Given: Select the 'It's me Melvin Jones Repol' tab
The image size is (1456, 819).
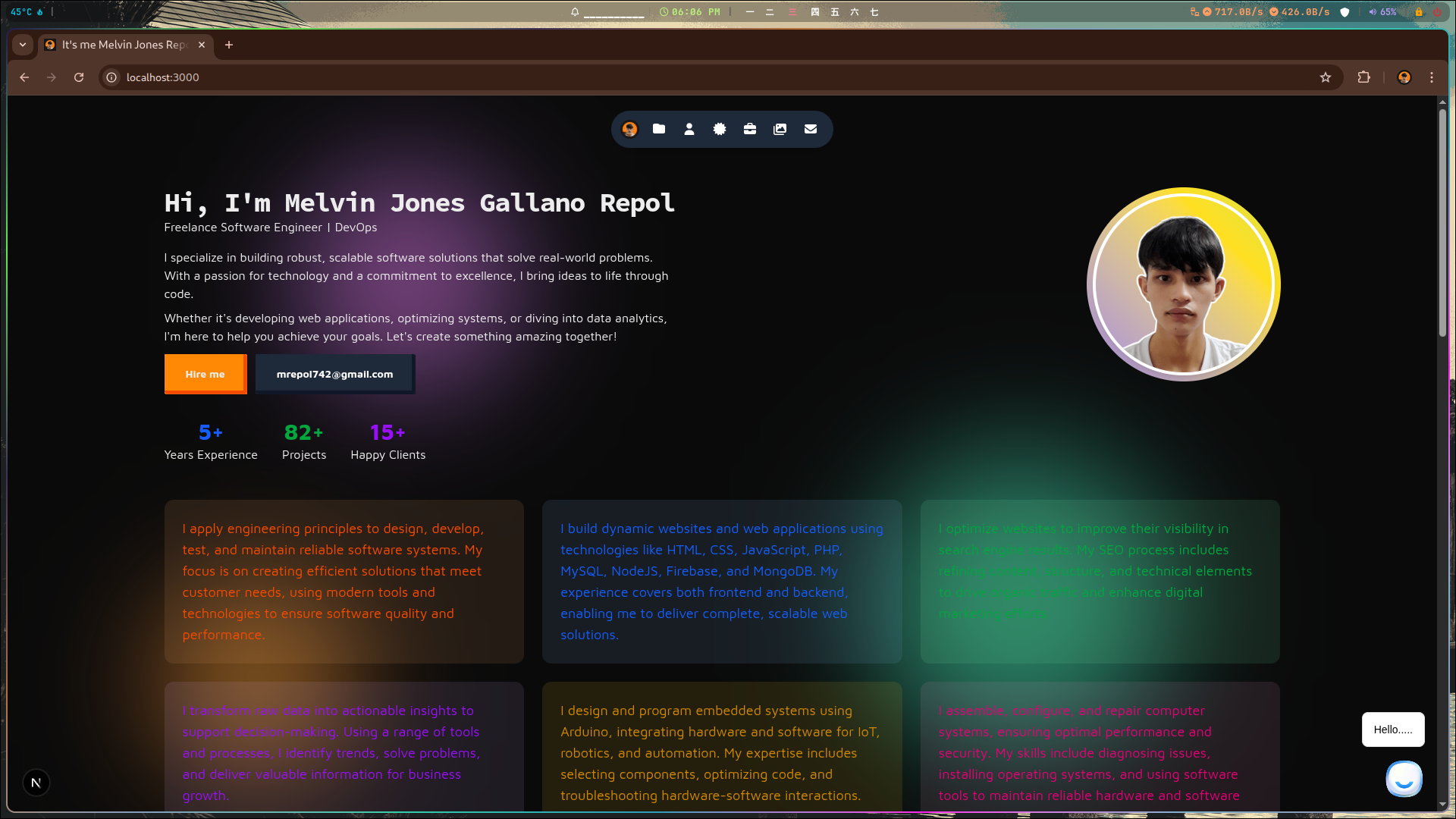Looking at the screenshot, I should (121, 45).
